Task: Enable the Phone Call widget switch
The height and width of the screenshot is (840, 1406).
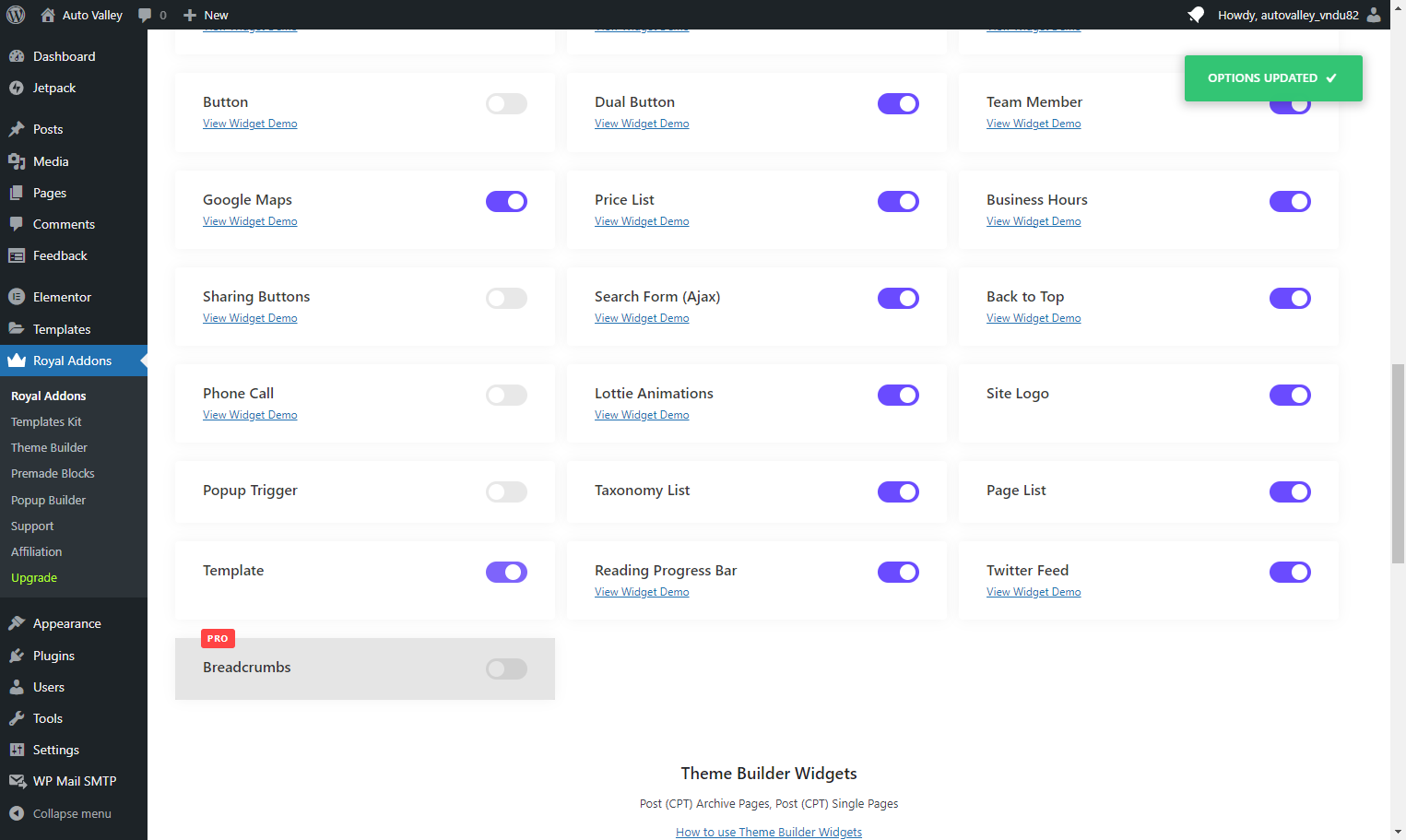Action: pyautogui.click(x=506, y=395)
